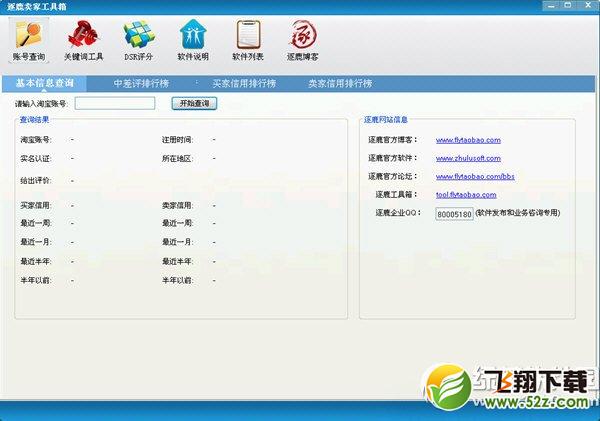Click the 逐鹿官方软件 label

(392, 158)
